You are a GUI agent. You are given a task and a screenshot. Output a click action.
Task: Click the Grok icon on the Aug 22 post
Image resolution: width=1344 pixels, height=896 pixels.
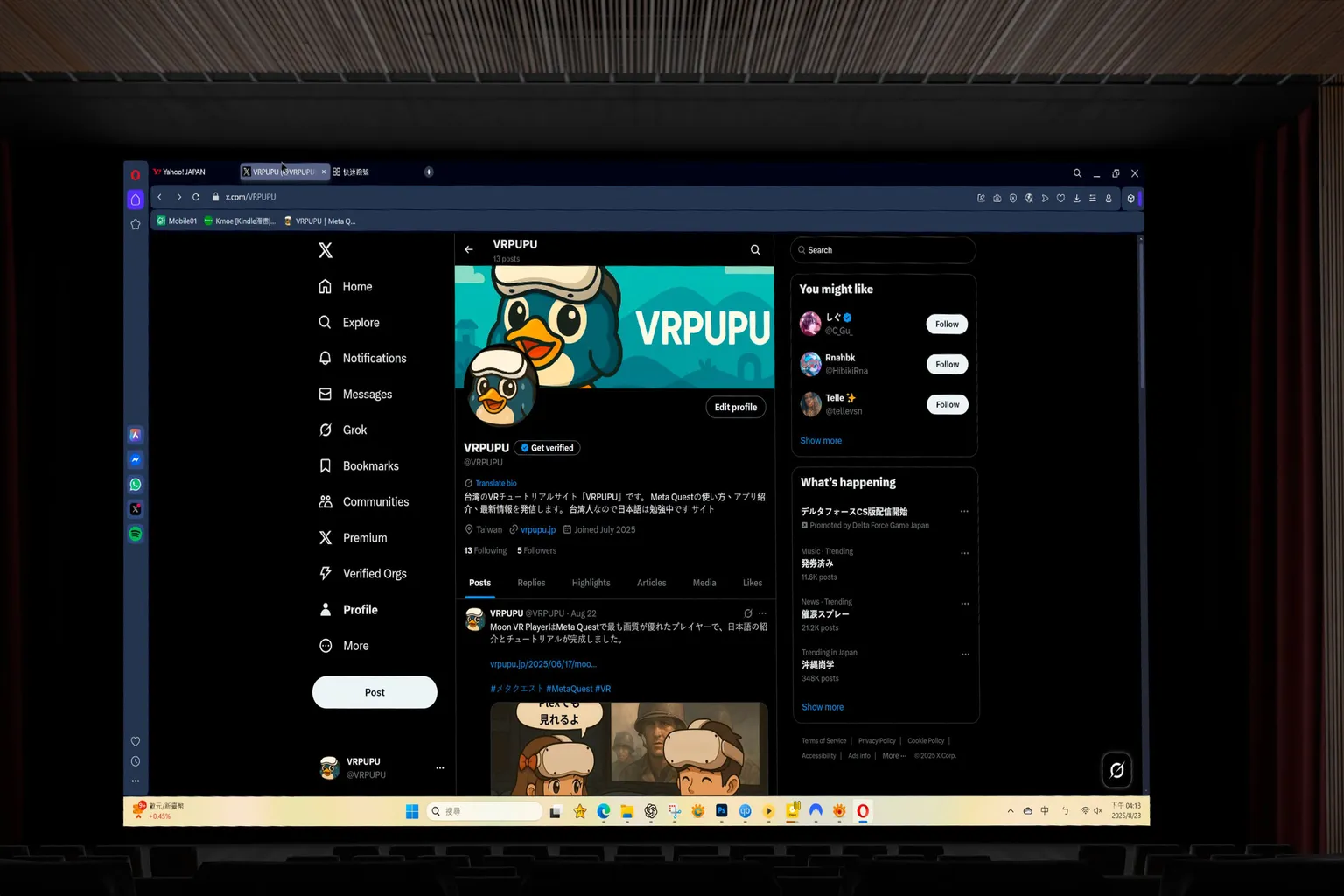click(x=748, y=613)
